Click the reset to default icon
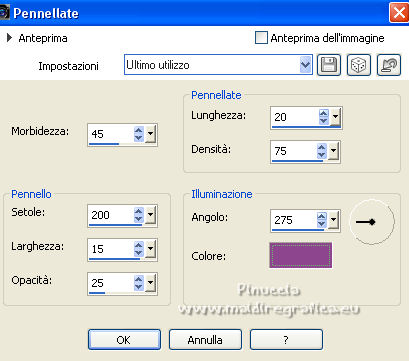Image resolution: width=409 pixels, height=361 pixels. point(389,65)
